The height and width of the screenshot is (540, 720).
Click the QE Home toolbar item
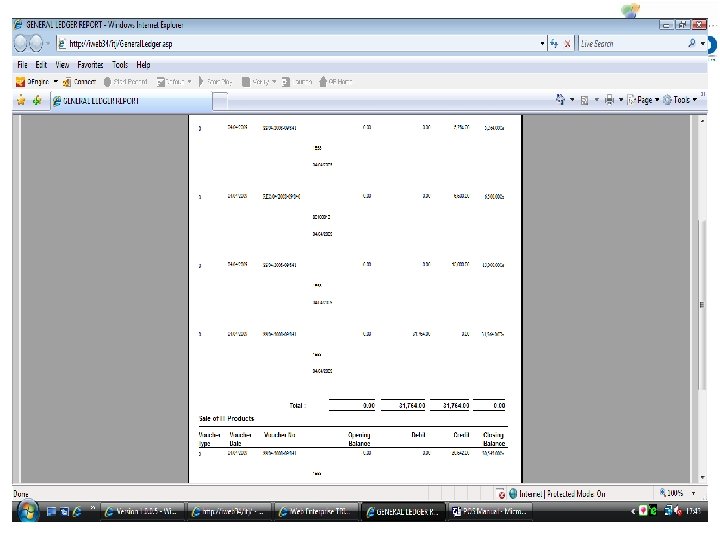pyautogui.click(x=335, y=82)
